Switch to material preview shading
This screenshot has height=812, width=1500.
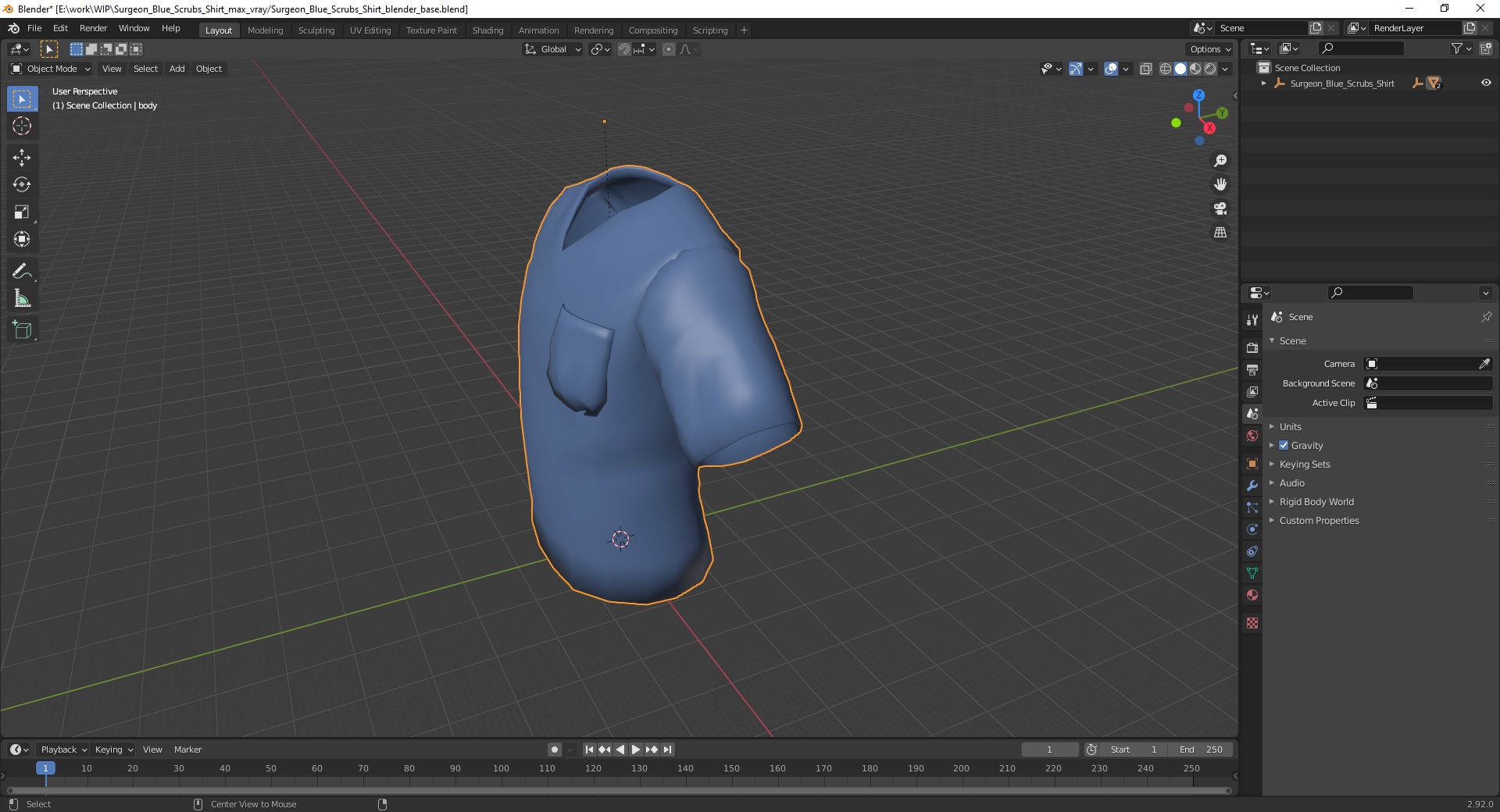[x=1195, y=69]
